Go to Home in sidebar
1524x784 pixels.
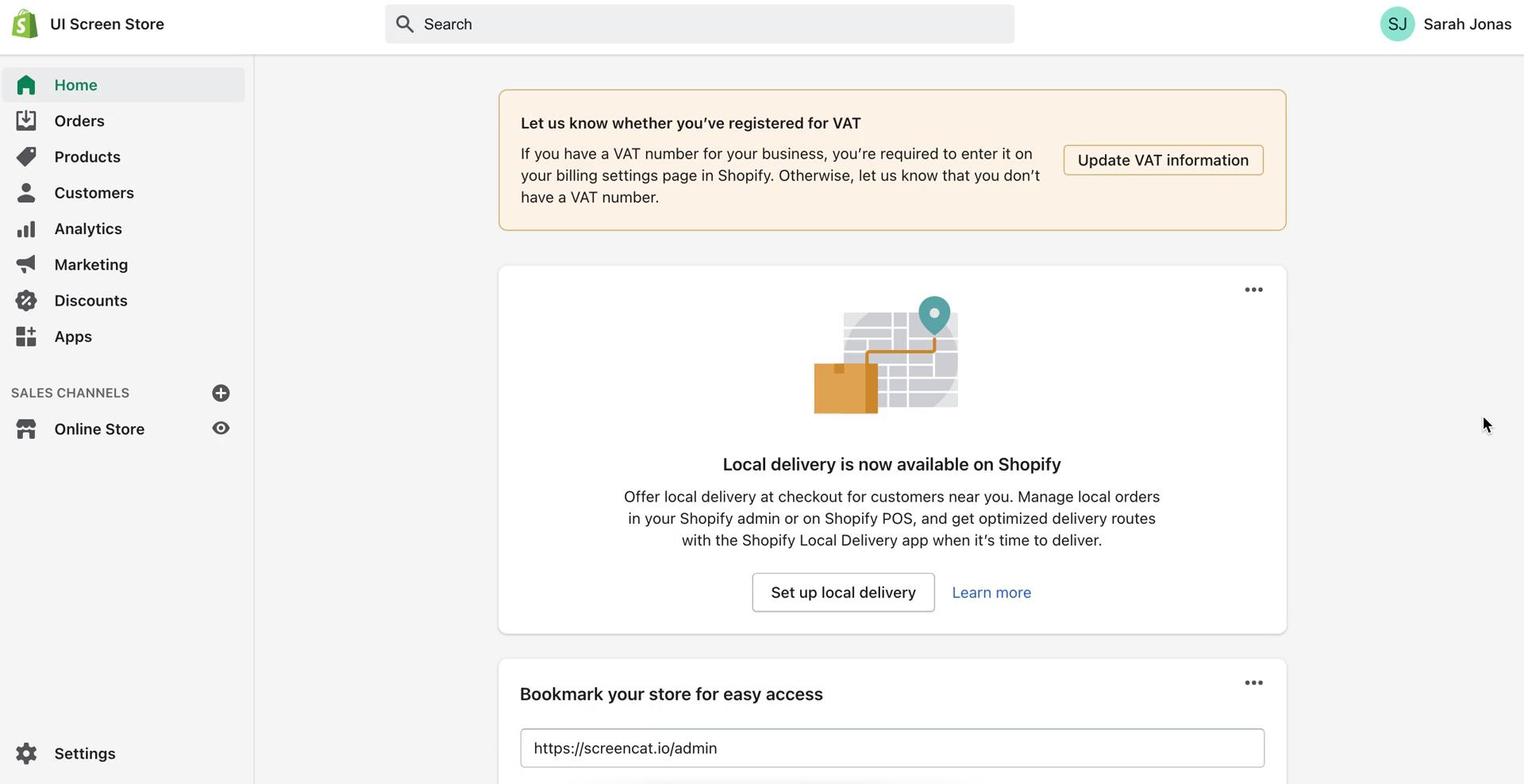click(x=123, y=85)
